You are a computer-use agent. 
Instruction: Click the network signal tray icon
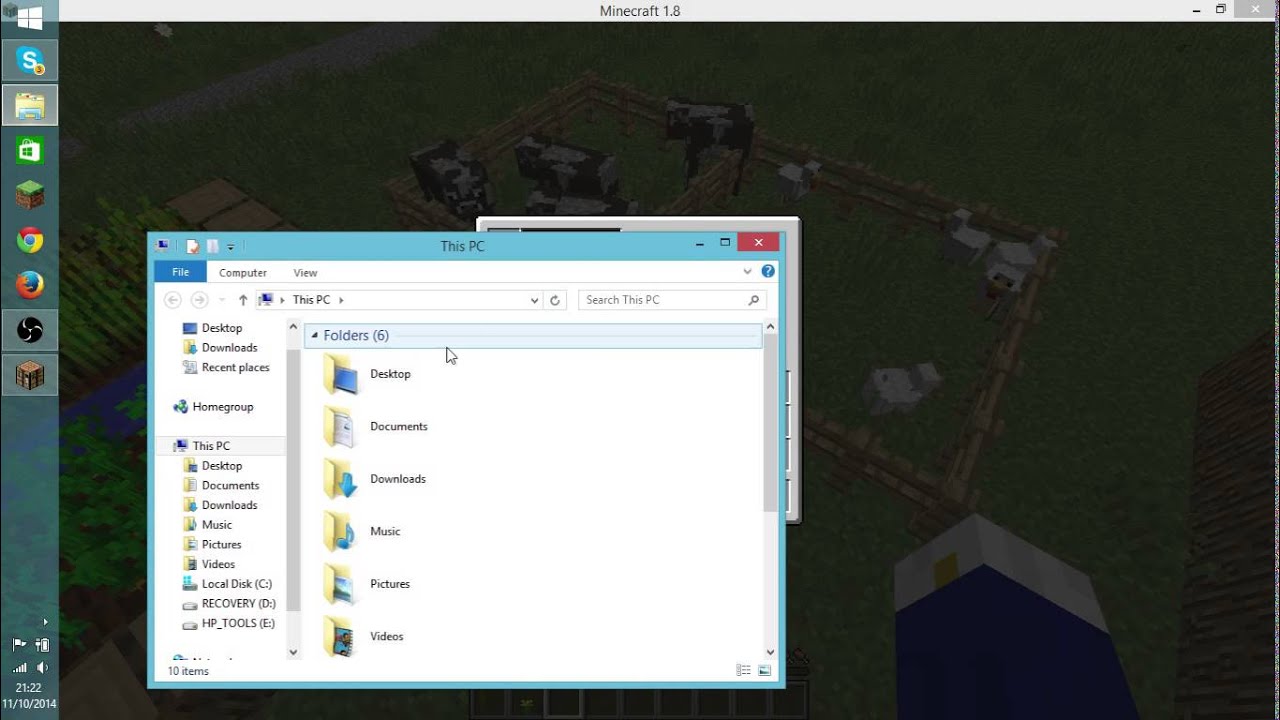point(19,667)
